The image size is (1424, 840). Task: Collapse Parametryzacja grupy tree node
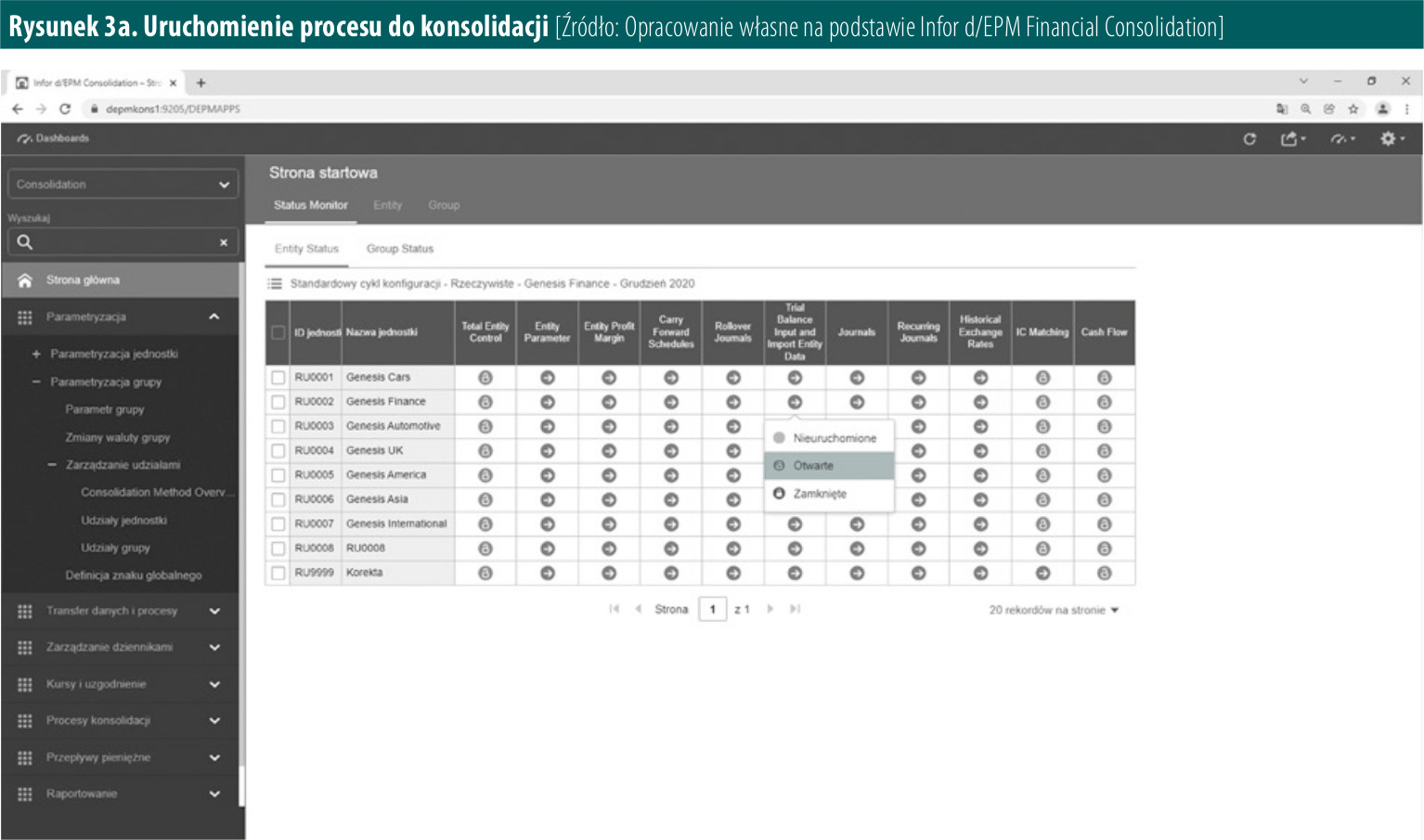pyautogui.click(x=36, y=381)
